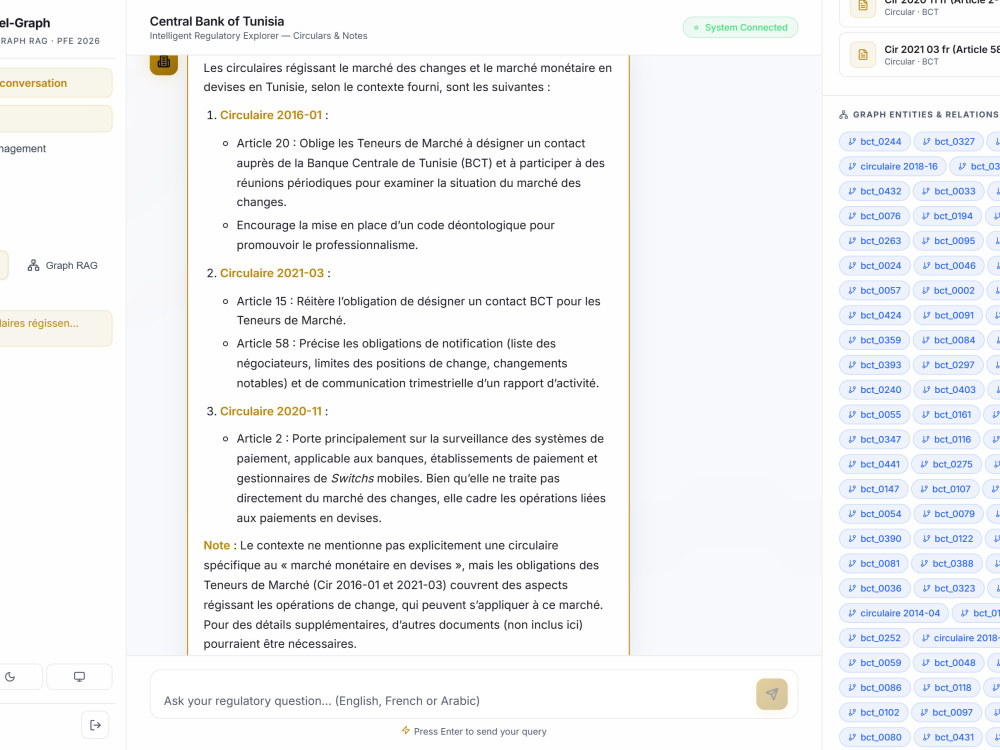Select the bct_0054 entity chip
The image size is (1000, 750).
(x=874, y=515)
